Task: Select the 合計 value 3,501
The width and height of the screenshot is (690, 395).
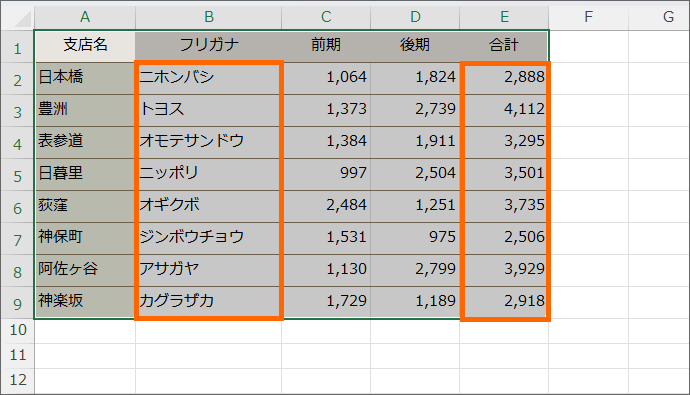Action: coord(504,175)
